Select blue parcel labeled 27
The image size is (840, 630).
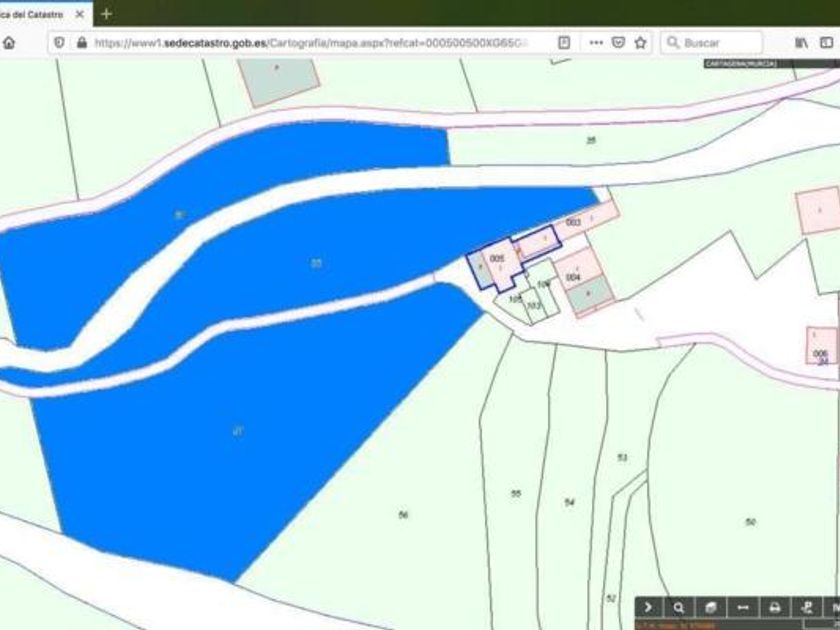click(x=237, y=431)
